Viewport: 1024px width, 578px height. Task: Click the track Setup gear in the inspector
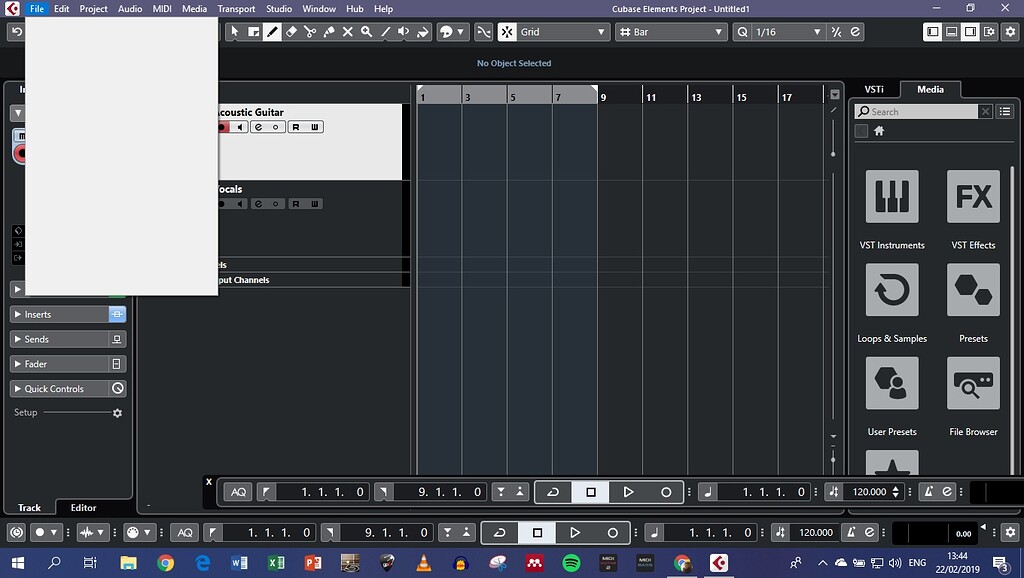117,412
